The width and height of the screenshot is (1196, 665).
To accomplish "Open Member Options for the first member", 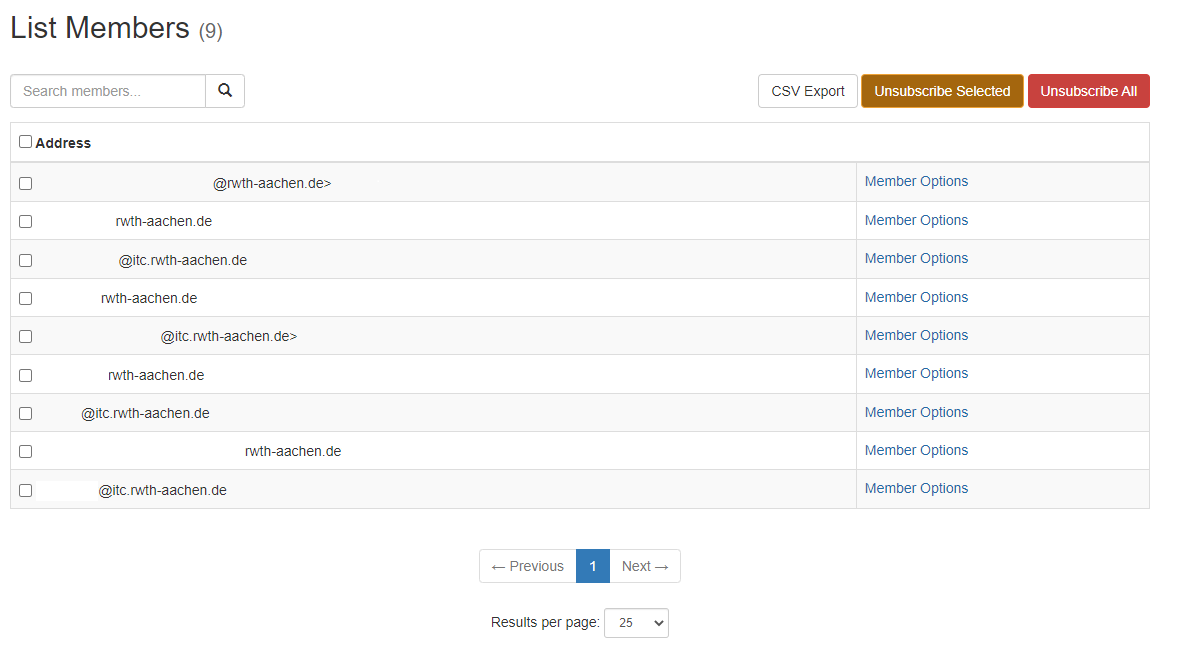I will pyautogui.click(x=916, y=181).
